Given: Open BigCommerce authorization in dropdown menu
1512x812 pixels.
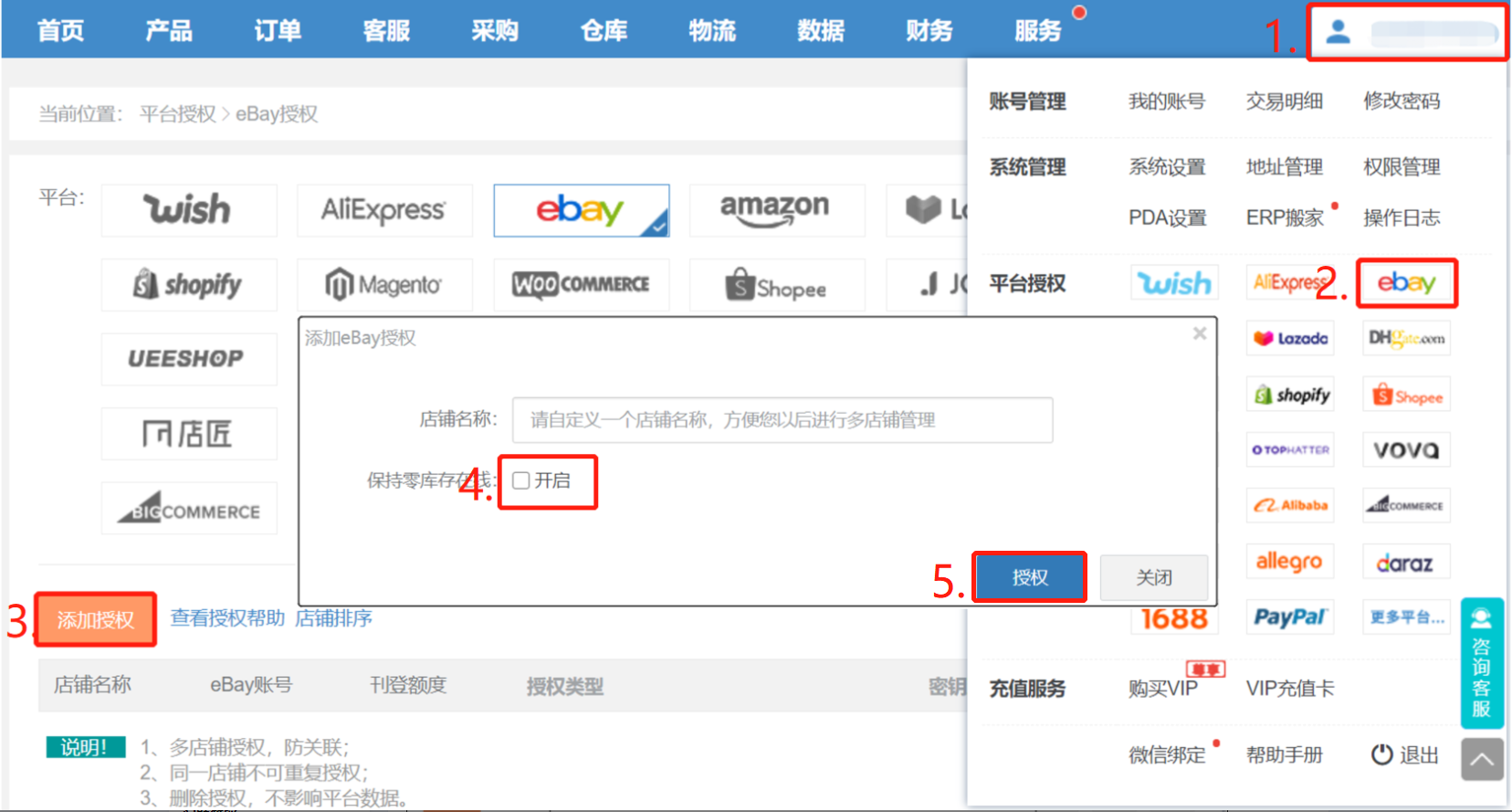Looking at the screenshot, I should click(1406, 506).
